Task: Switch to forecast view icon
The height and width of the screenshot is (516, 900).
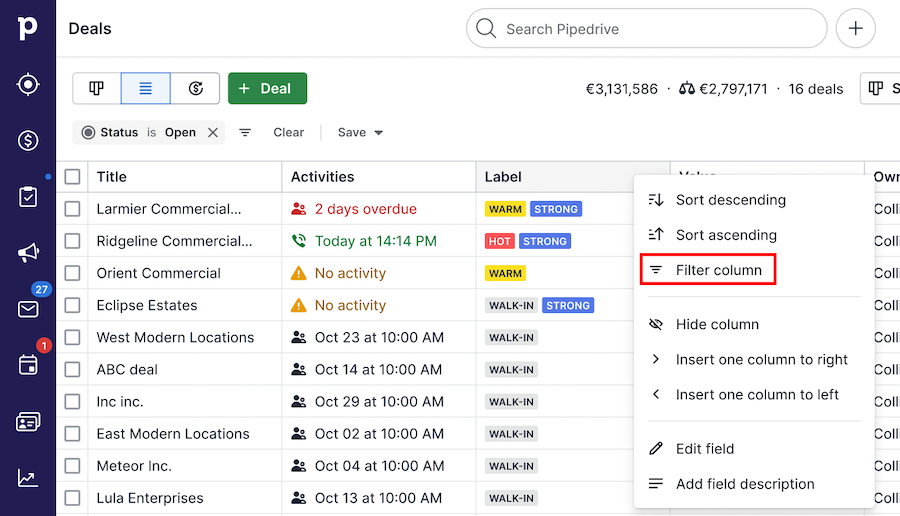Action: (x=196, y=88)
